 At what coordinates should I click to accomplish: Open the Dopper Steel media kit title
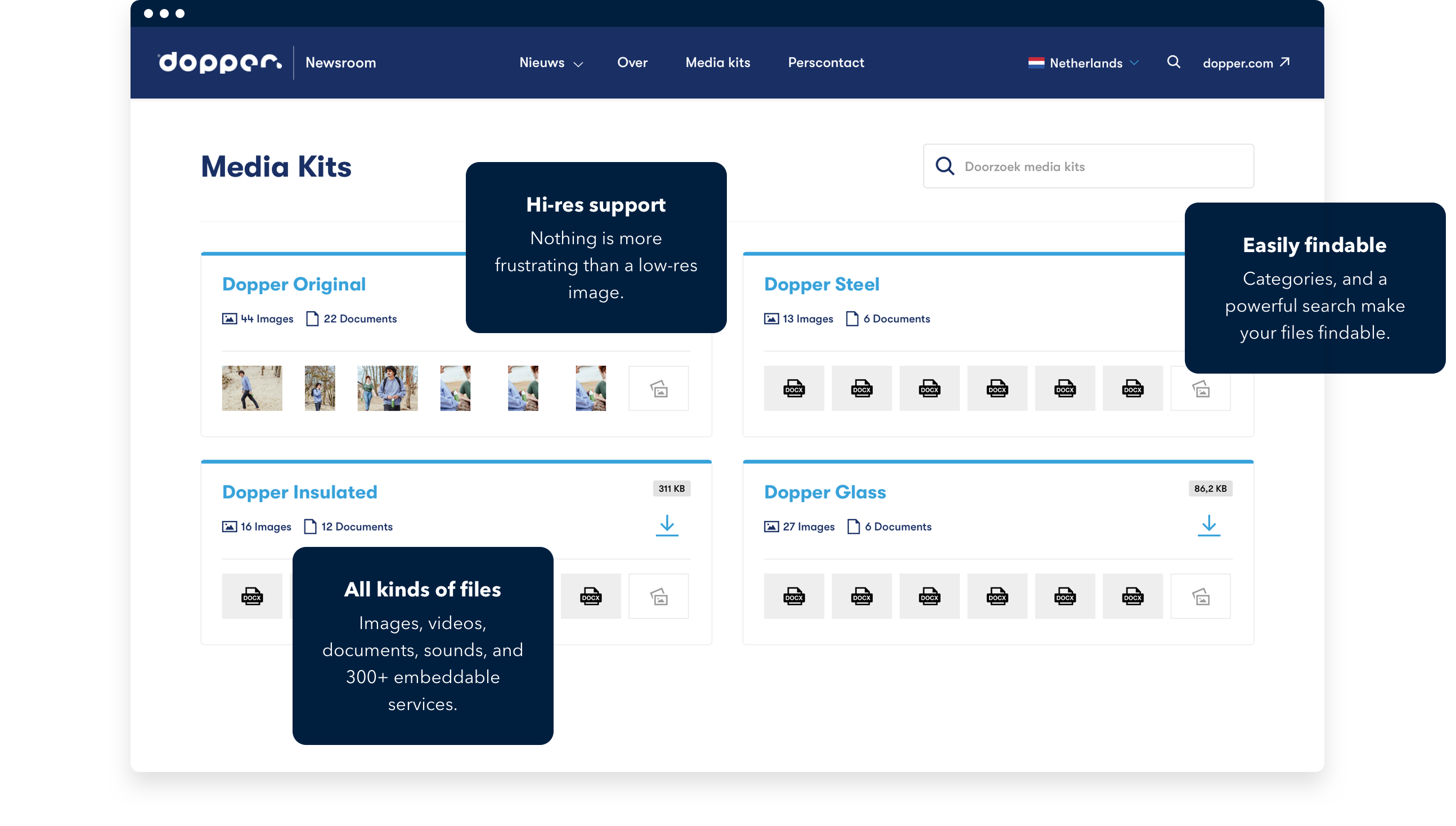(821, 284)
